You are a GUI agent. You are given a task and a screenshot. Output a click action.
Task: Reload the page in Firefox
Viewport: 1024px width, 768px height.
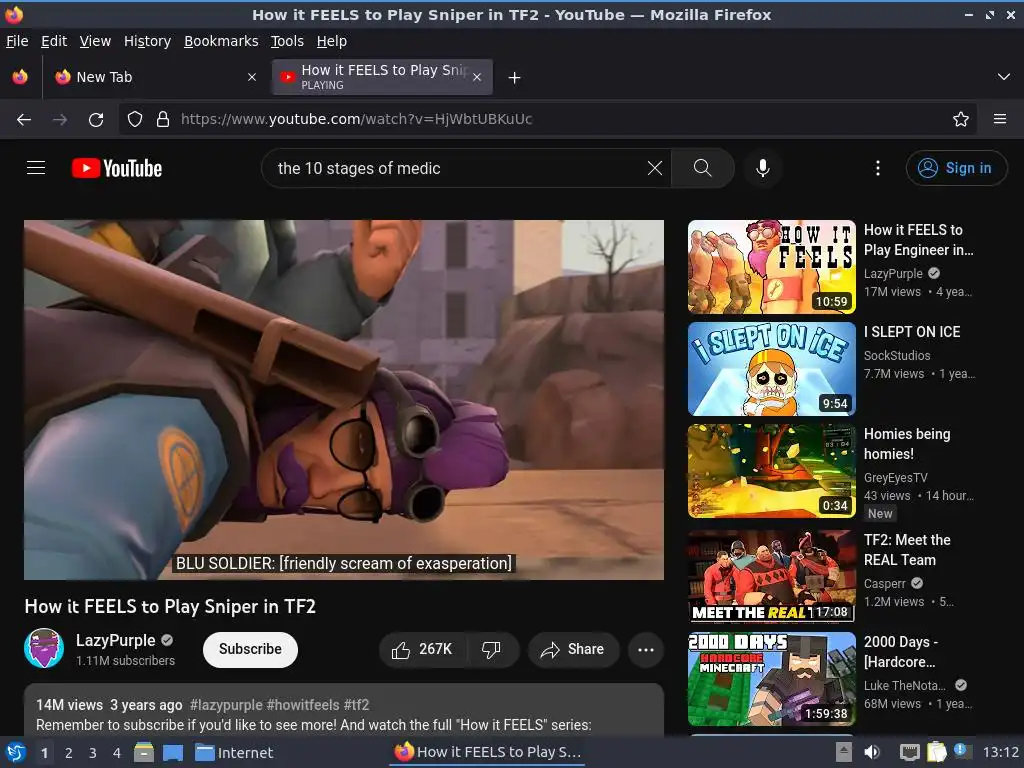pyautogui.click(x=96, y=120)
